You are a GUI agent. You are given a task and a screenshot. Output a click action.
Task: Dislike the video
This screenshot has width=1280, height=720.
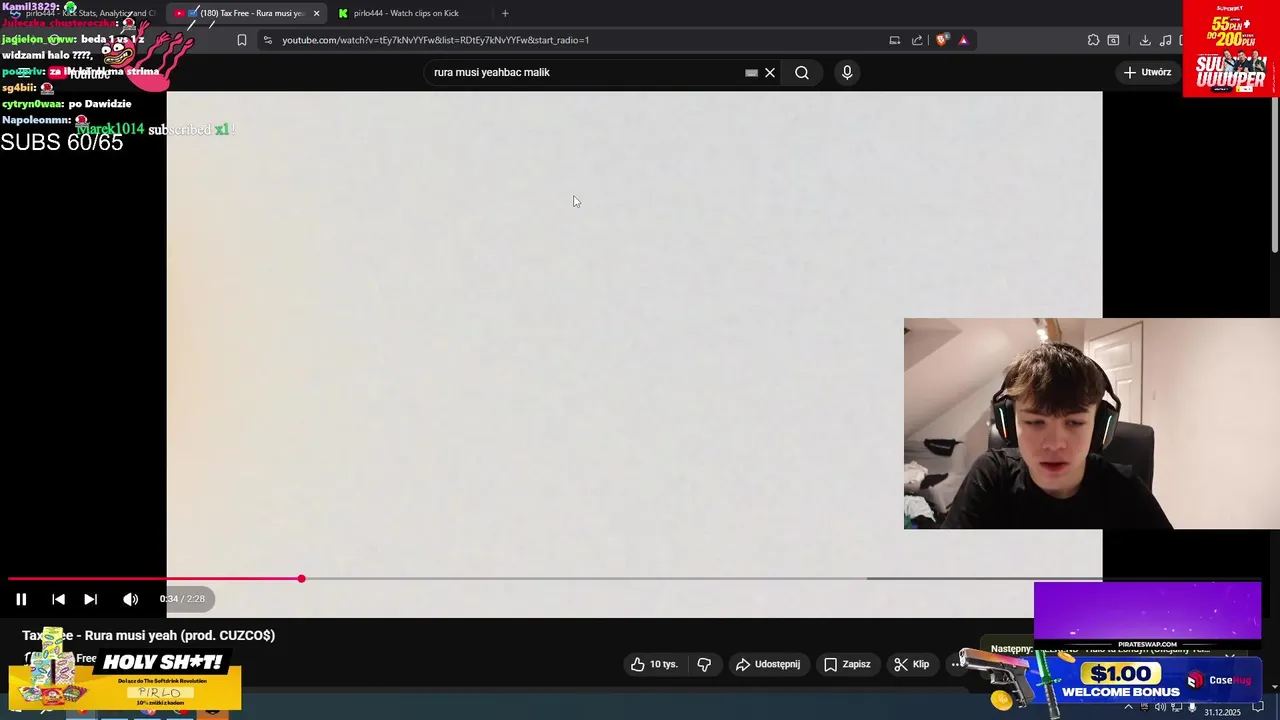pyautogui.click(x=704, y=664)
